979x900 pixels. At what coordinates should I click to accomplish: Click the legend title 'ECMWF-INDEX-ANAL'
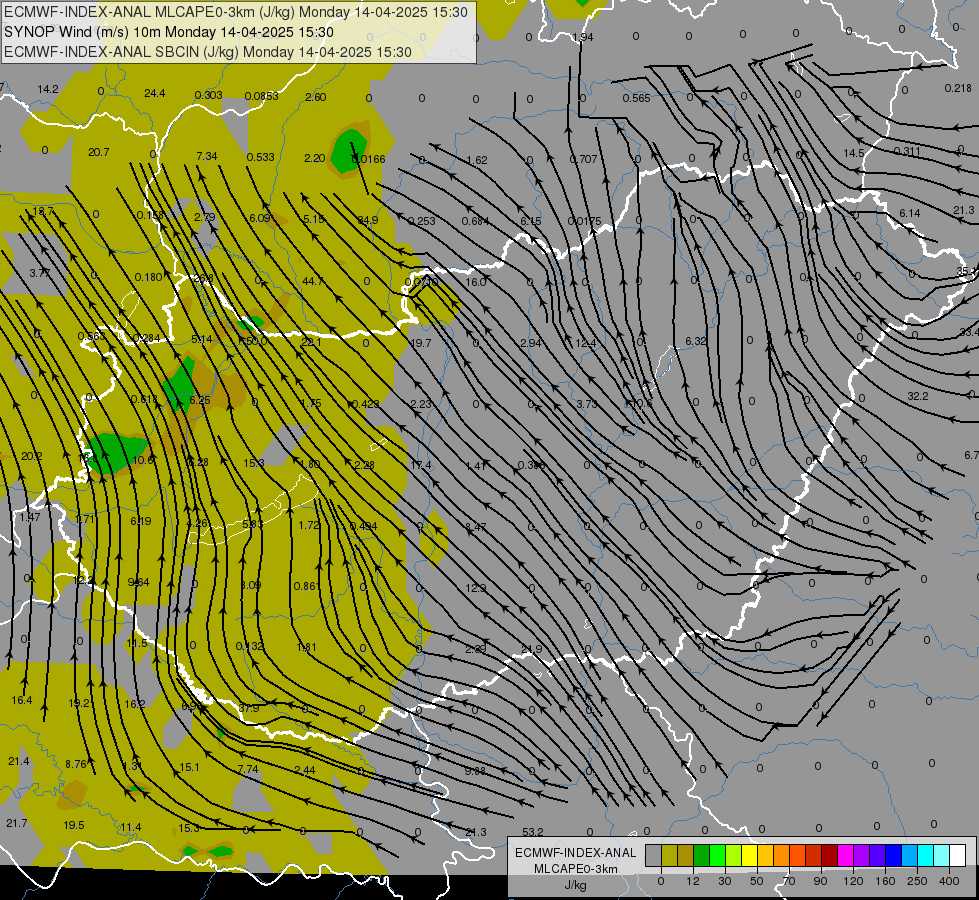[x=575, y=853]
